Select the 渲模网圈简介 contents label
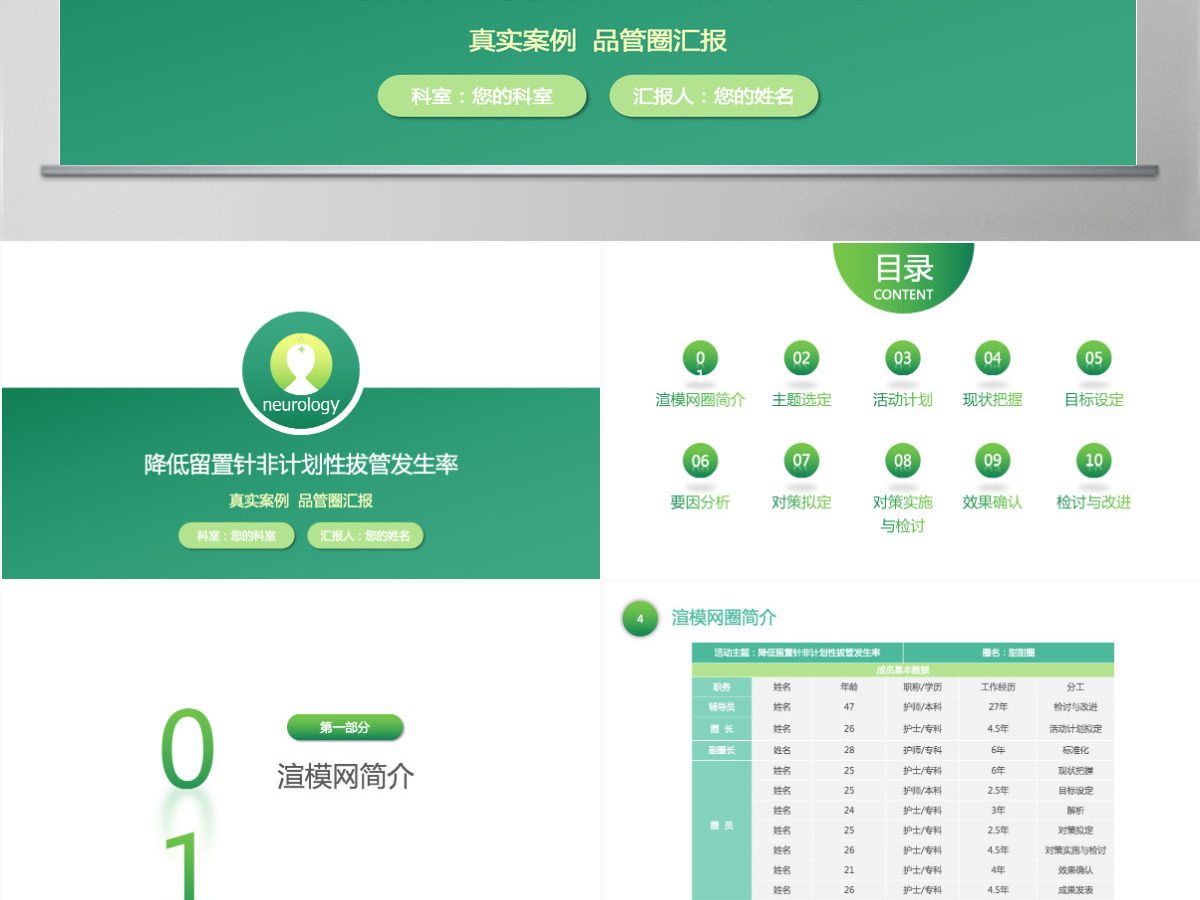The height and width of the screenshot is (900, 1200). click(700, 400)
